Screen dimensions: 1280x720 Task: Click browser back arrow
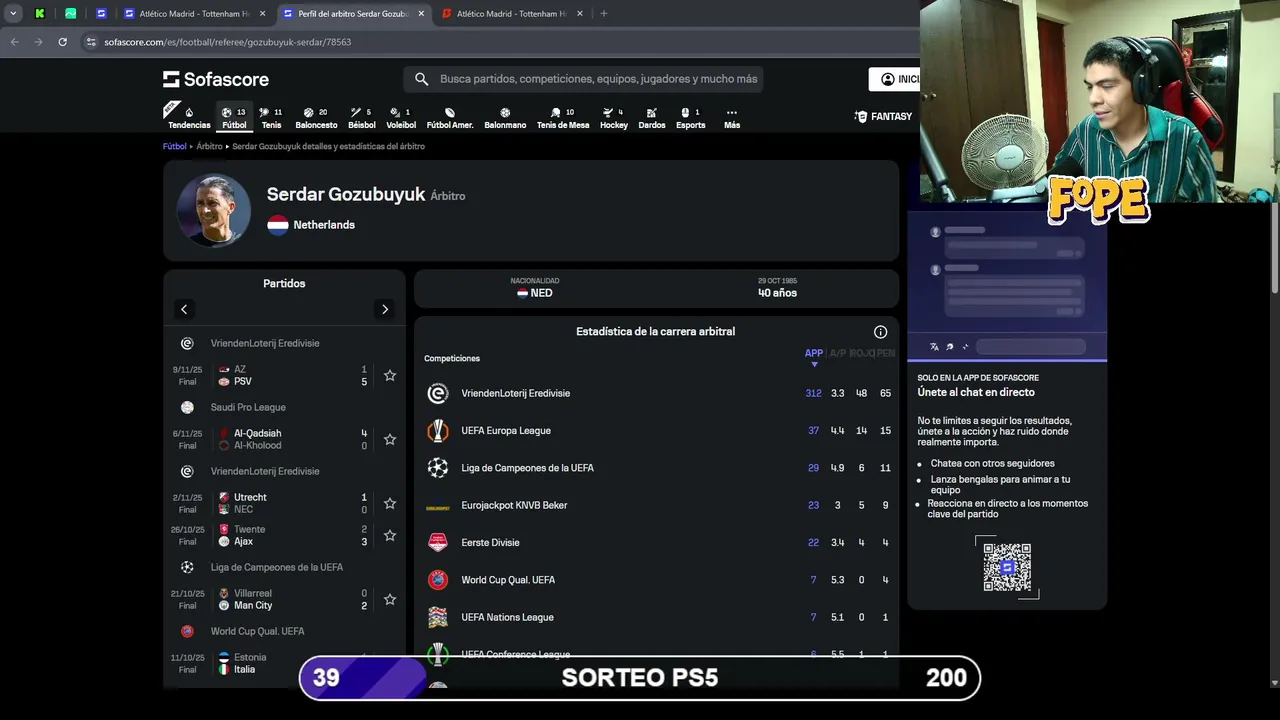click(x=14, y=42)
